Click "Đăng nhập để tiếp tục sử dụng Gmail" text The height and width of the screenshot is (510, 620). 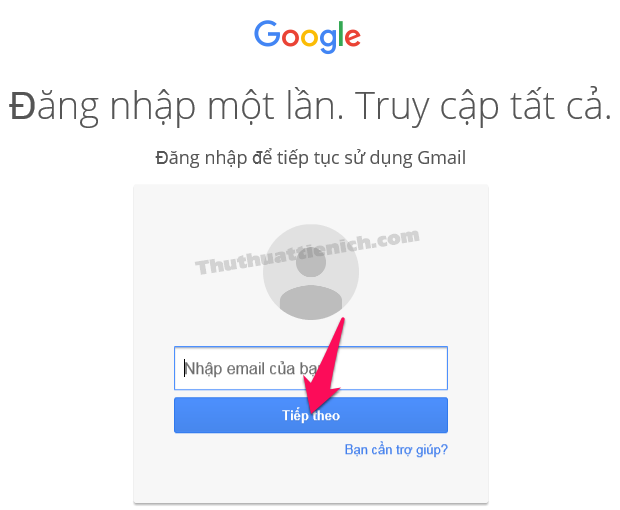(x=311, y=158)
